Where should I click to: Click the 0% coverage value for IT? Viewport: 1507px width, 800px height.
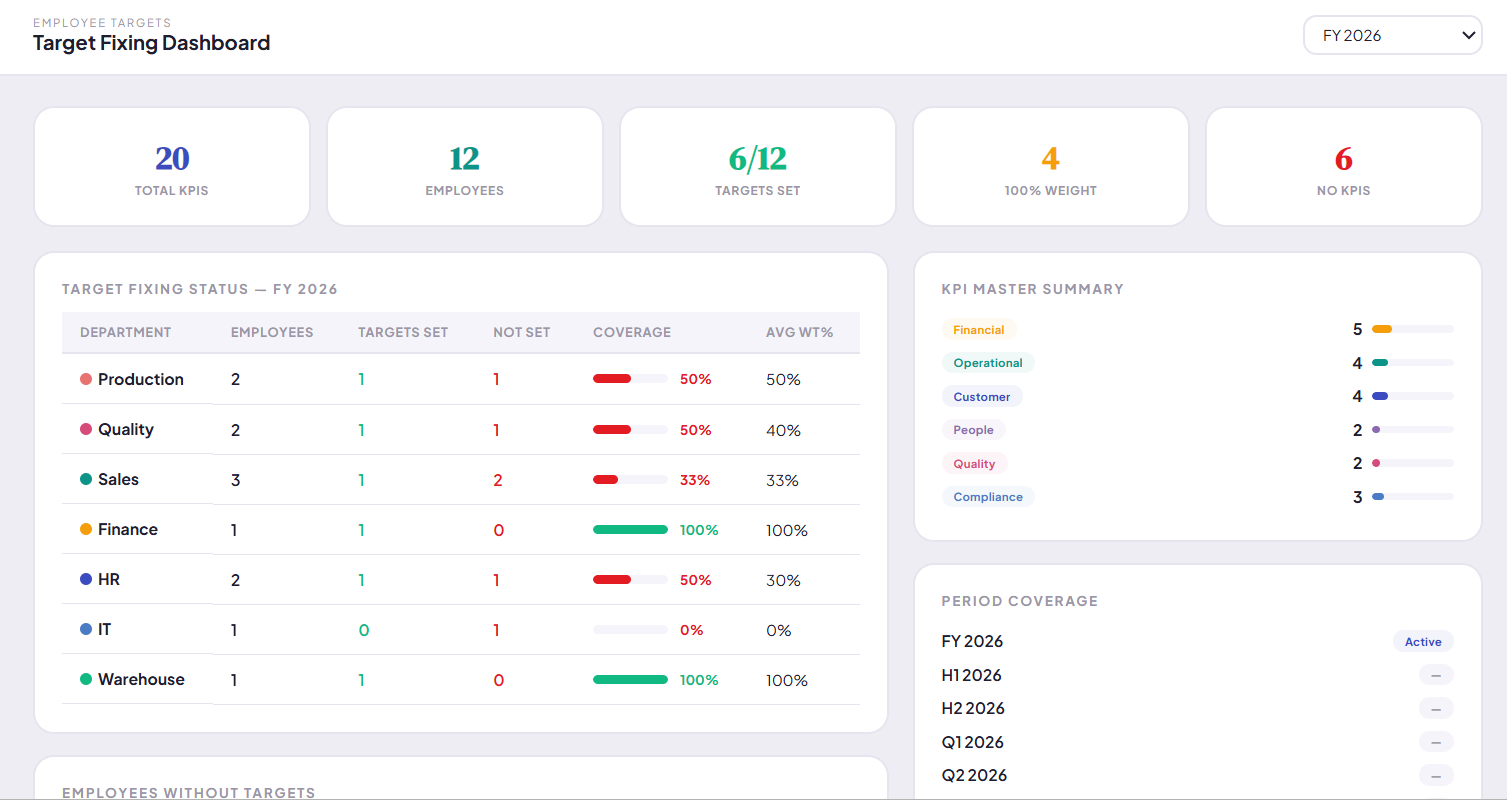(x=692, y=630)
